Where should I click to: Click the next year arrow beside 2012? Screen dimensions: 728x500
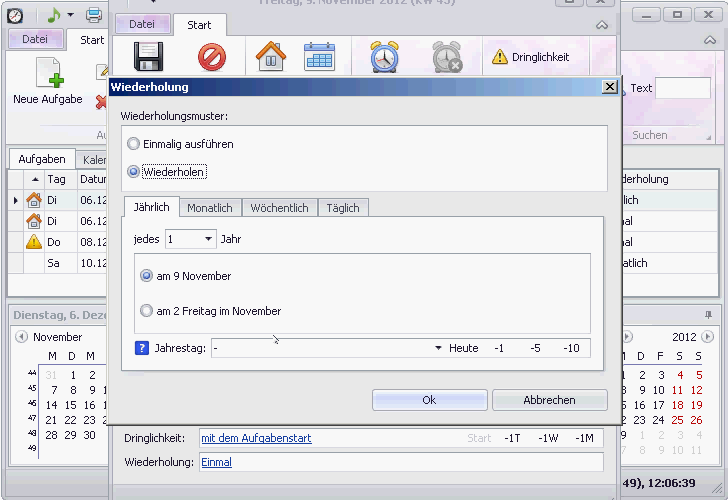pos(707,337)
